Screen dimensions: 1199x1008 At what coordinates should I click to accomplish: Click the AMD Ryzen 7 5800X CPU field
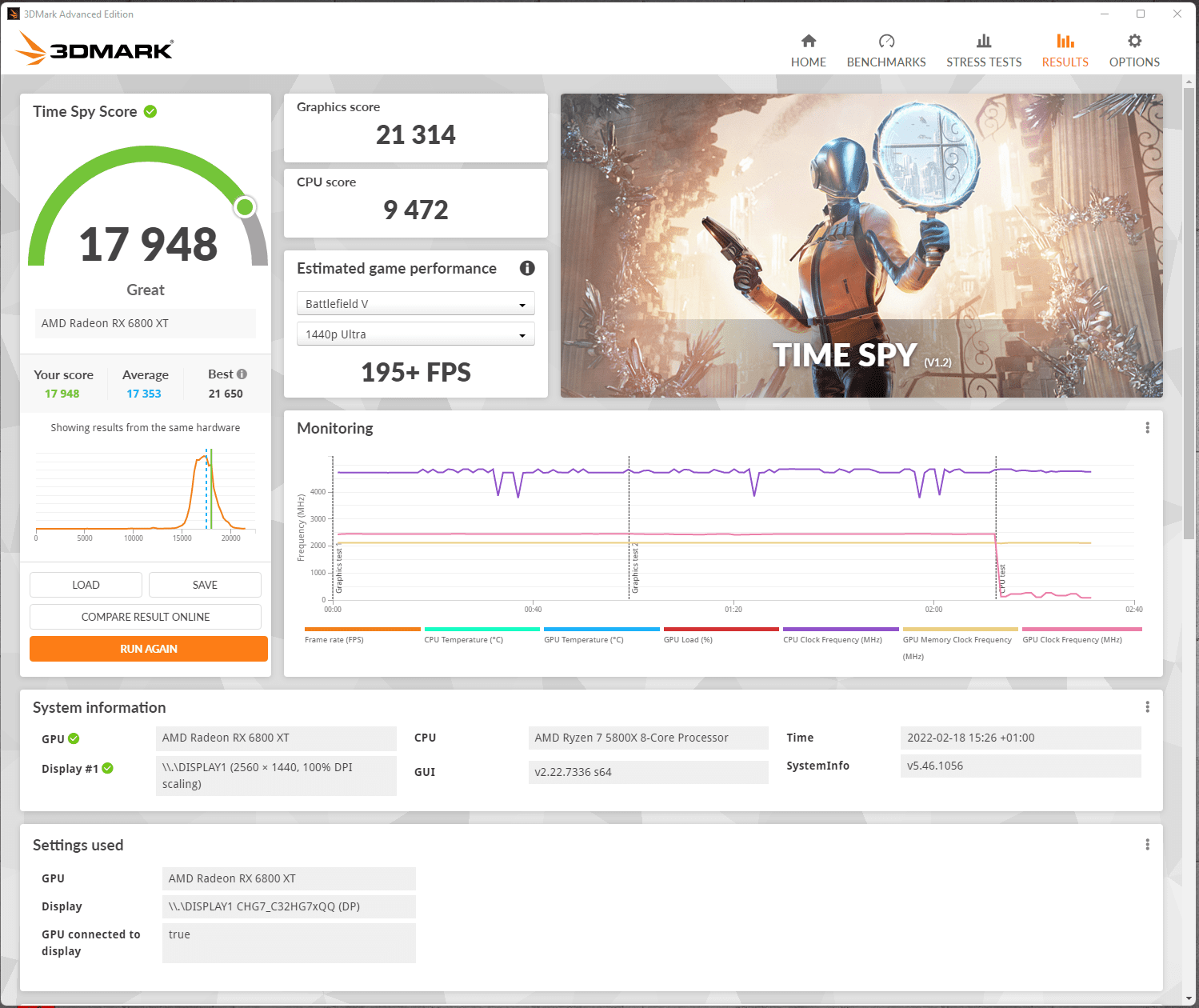[x=649, y=738]
